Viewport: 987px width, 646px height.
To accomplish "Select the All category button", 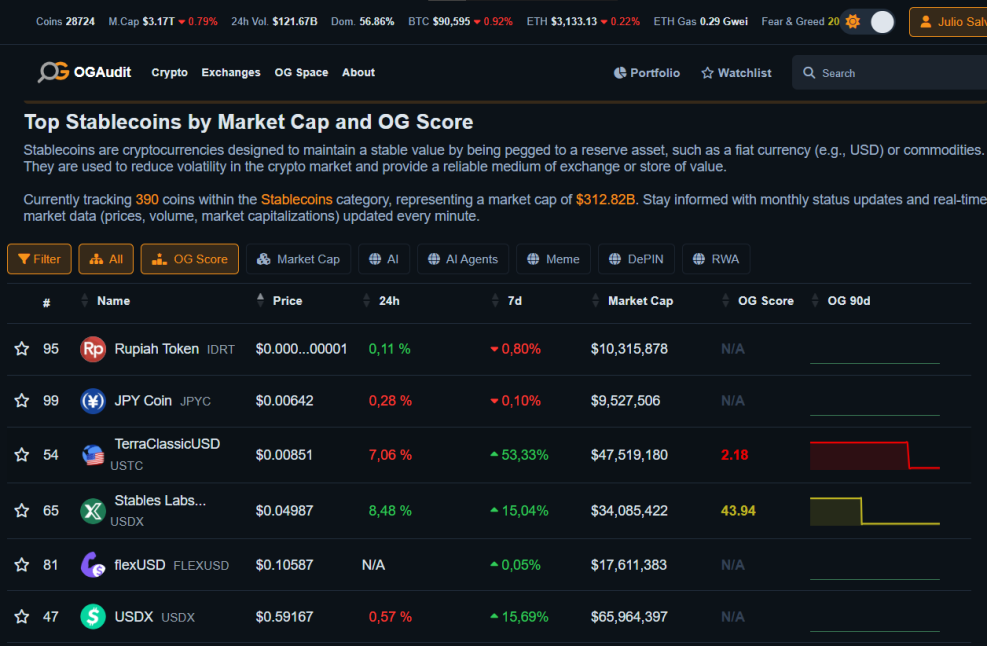I will (x=106, y=259).
